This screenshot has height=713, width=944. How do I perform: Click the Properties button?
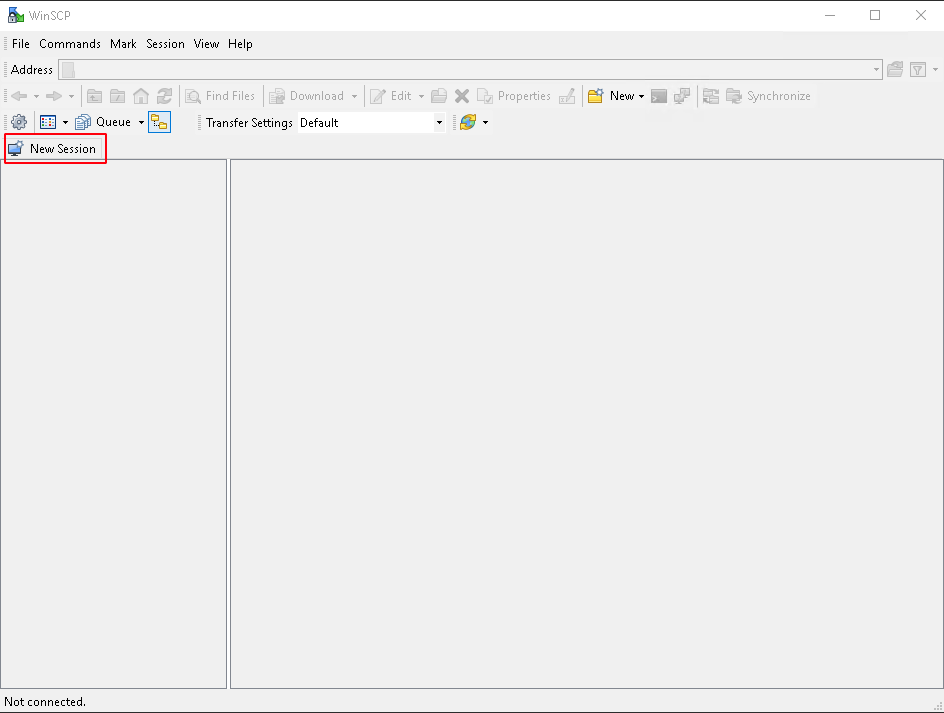click(x=514, y=96)
